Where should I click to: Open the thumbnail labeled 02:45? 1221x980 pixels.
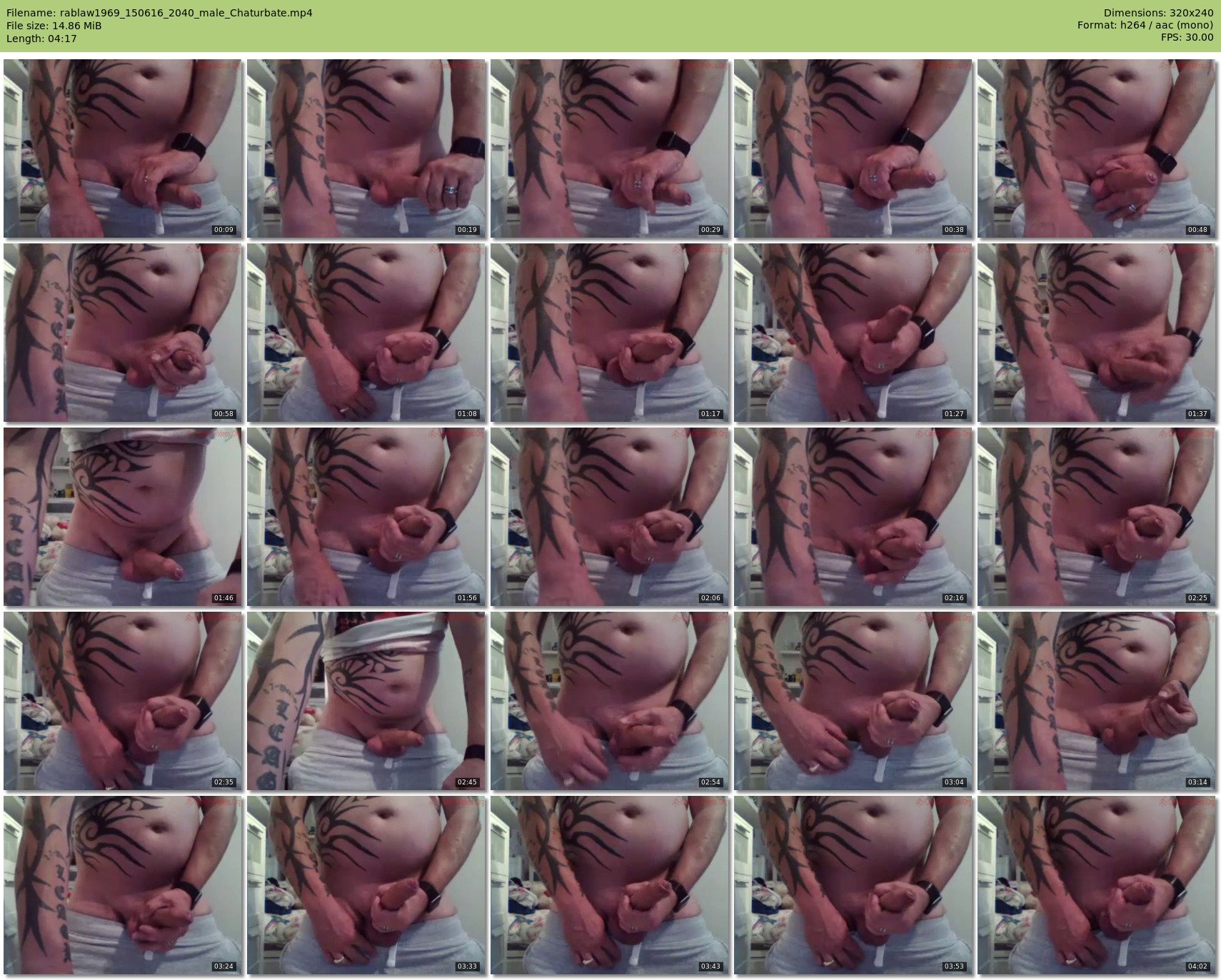[x=366, y=701]
